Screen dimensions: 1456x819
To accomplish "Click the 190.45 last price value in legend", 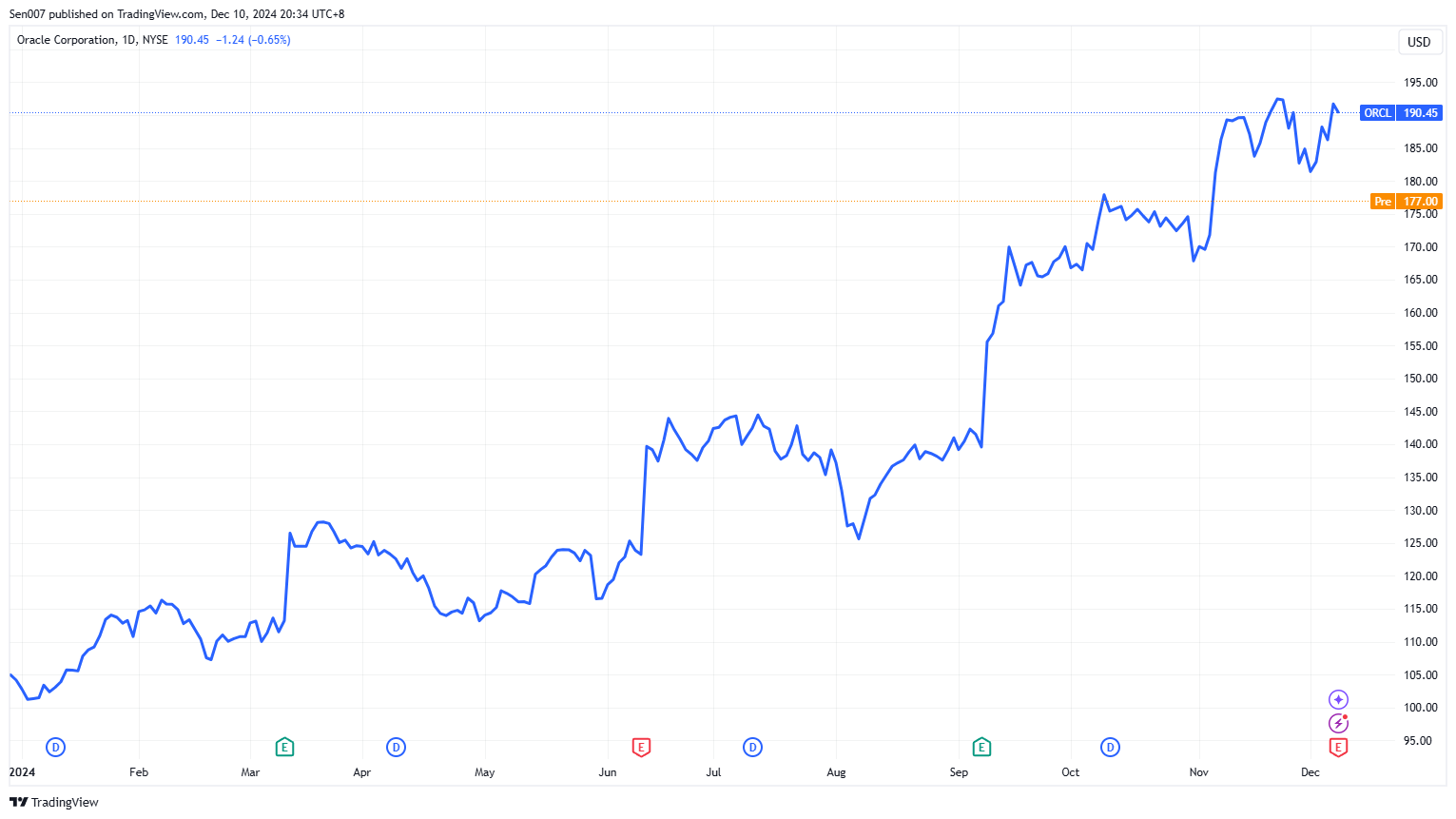I will coord(192,40).
